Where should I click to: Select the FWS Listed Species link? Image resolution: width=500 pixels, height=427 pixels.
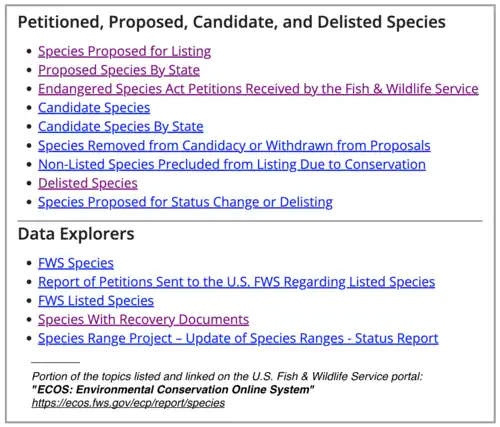(96, 301)
